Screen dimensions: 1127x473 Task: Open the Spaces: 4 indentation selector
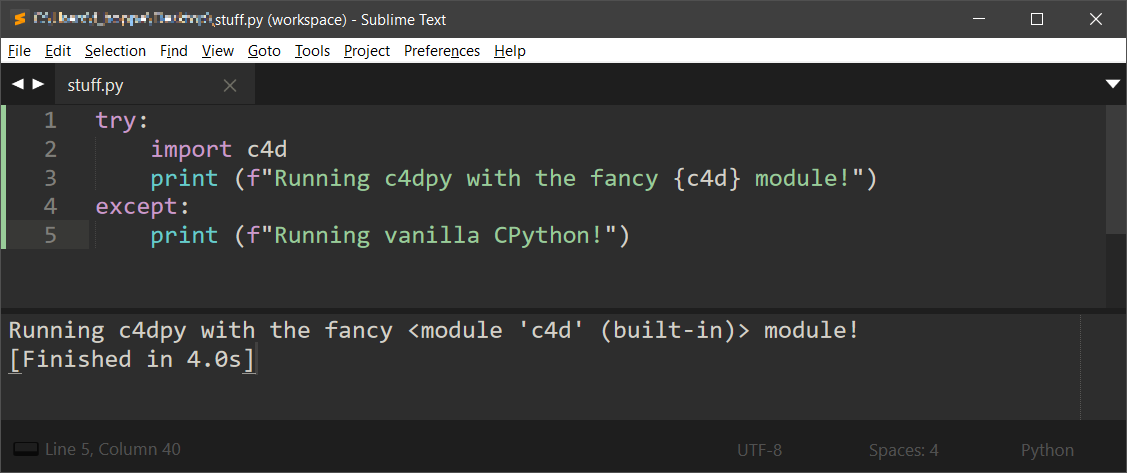pos(903,450)
